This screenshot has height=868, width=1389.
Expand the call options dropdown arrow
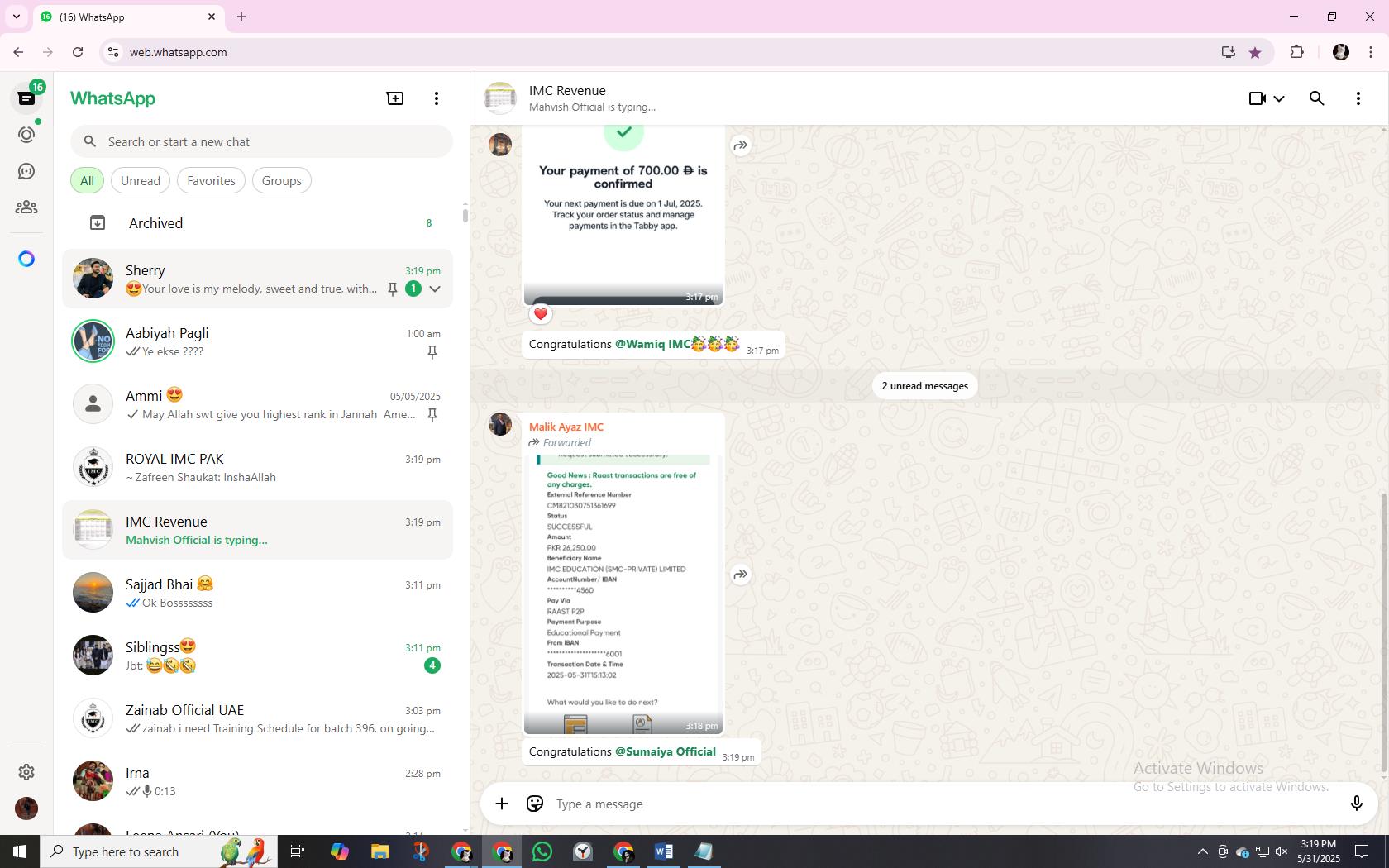1279,98
